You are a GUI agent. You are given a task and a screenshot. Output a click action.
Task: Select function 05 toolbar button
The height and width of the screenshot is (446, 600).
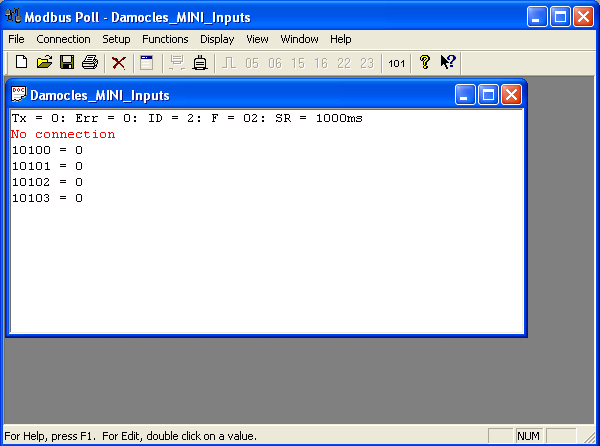(x=252, y=63)
